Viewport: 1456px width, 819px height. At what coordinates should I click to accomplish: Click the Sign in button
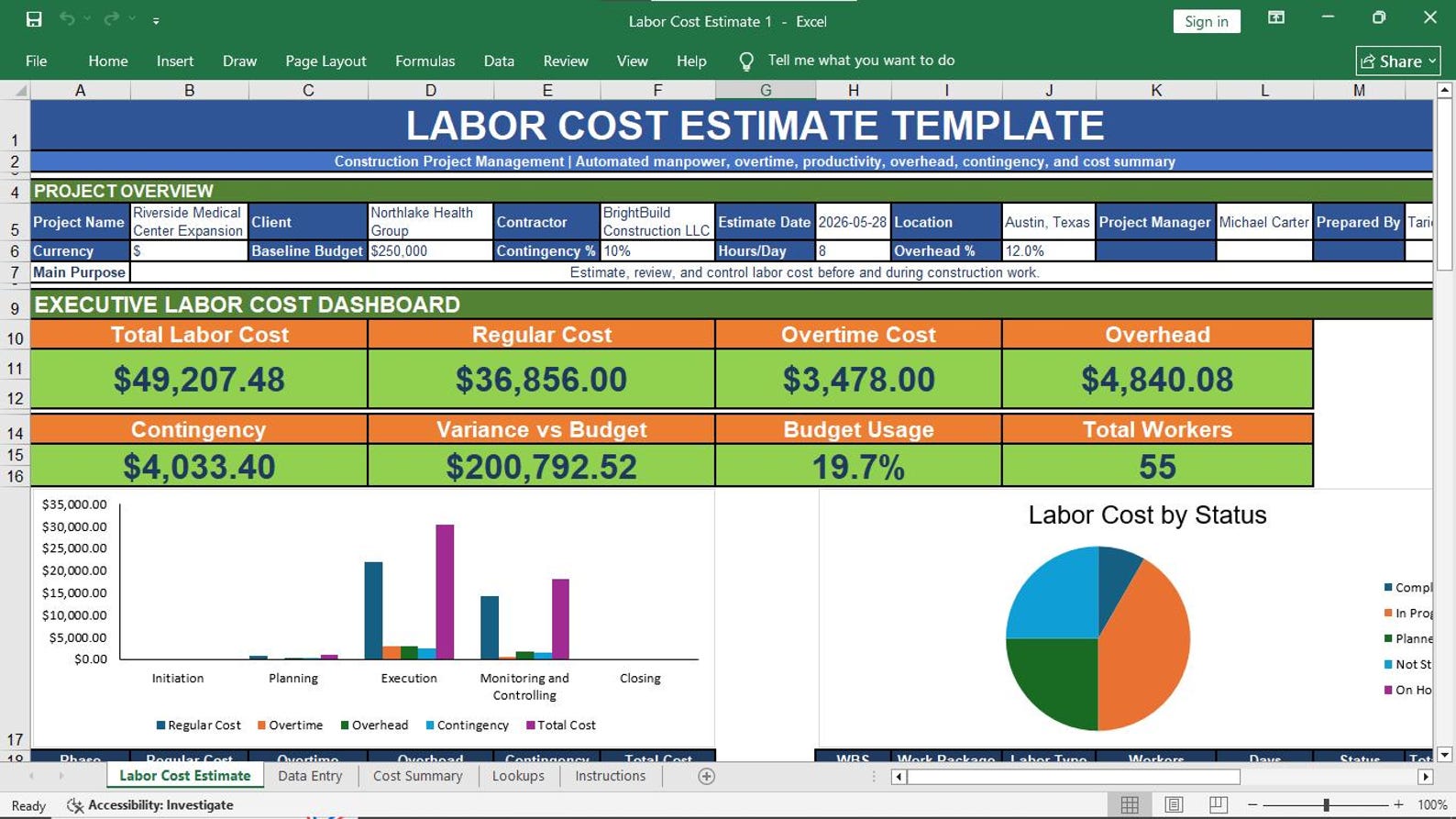(x=1206, y=21)
